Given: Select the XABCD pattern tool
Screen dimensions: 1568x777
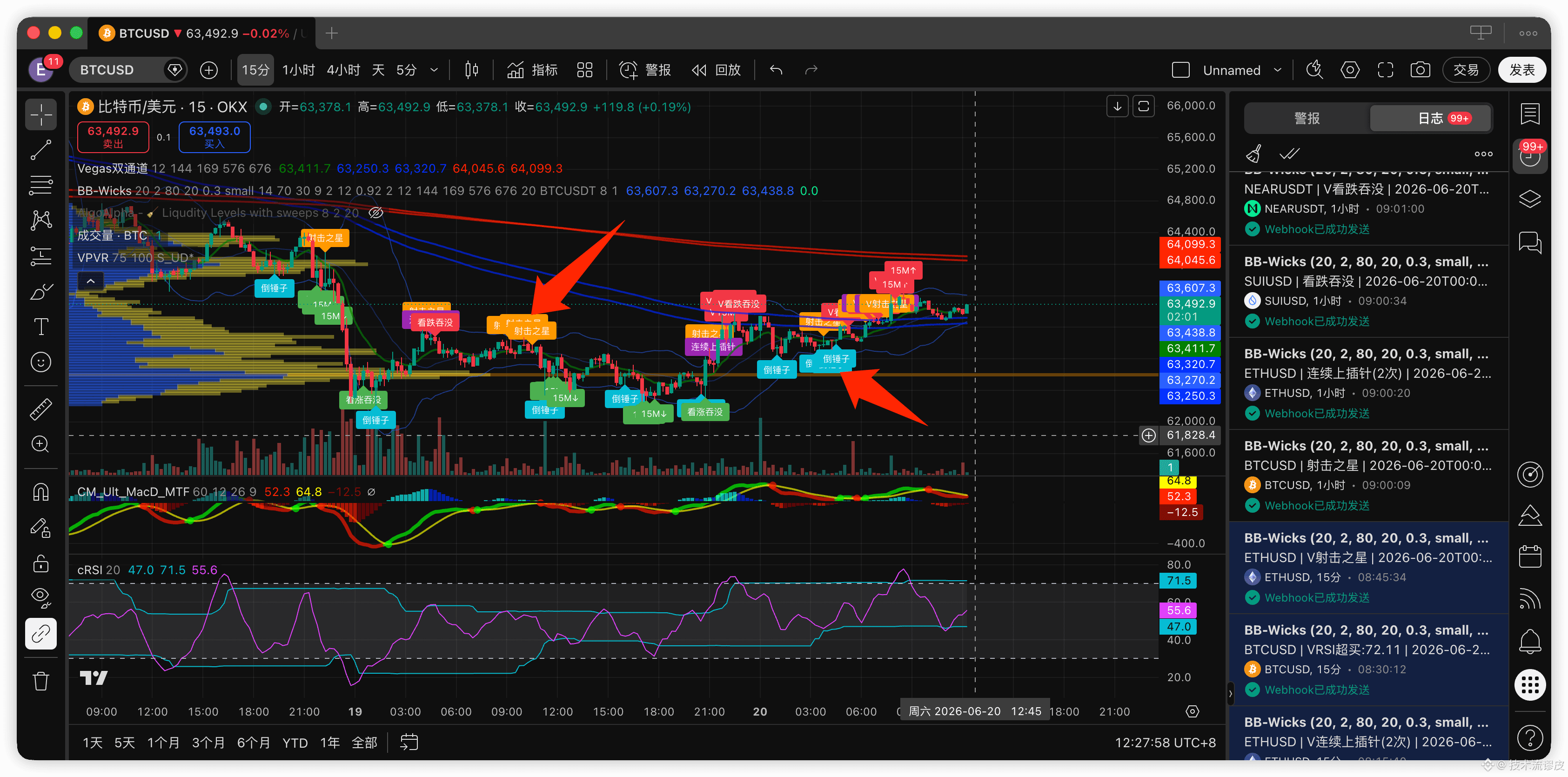Looking at the screenshot, I should pyautogui.click(x=41, y=220).
